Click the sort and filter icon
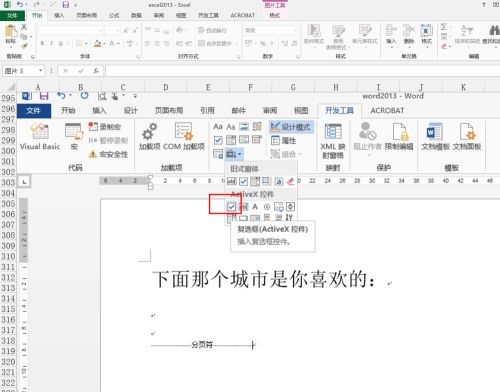The width and height of the screenshot is (500, 392). 467,31
